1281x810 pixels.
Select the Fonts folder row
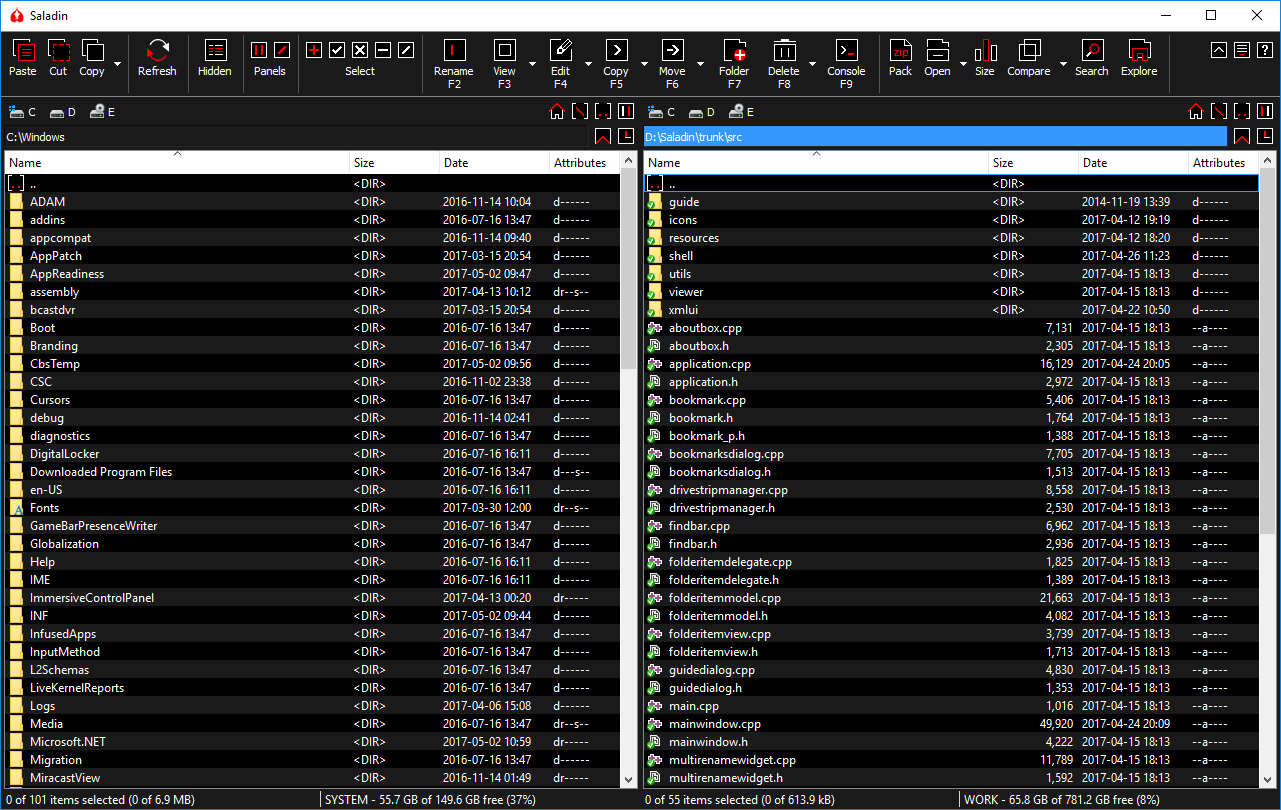click(x=313, y=508)
